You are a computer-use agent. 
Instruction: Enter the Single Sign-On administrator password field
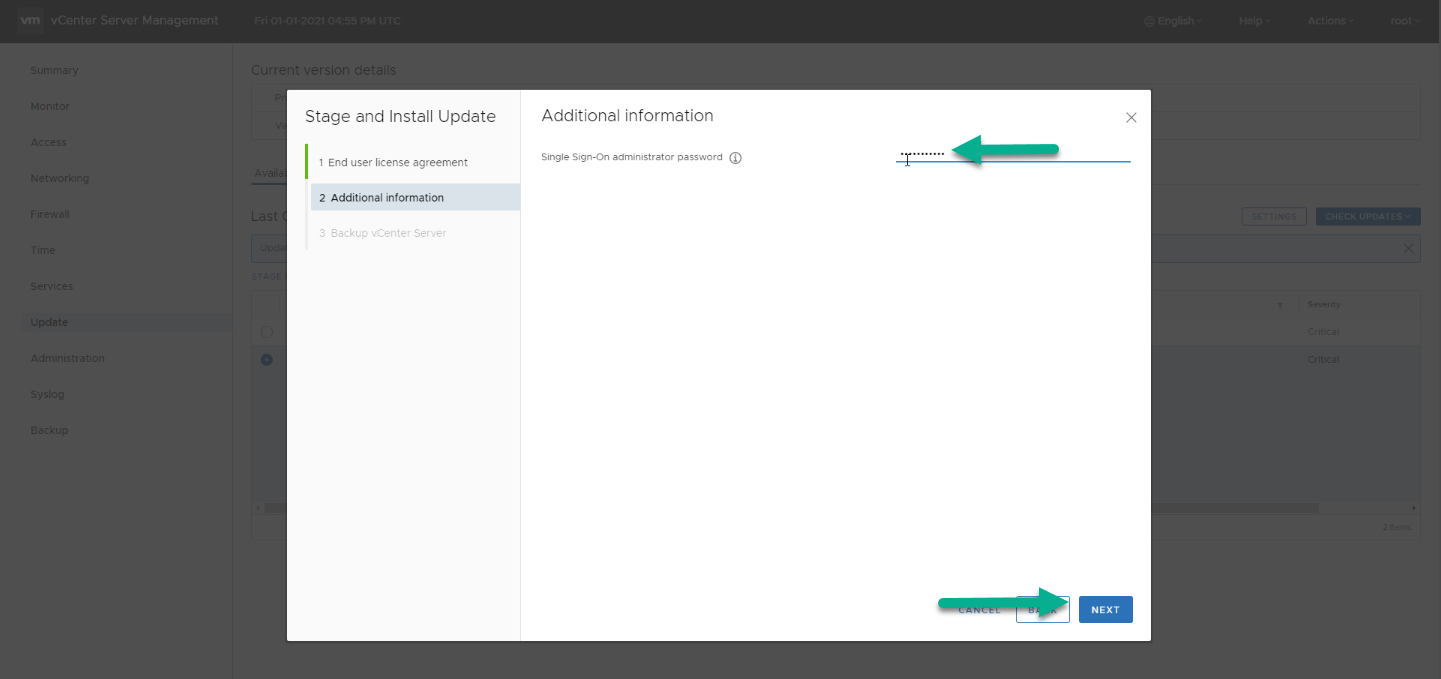pos(1013,154)
